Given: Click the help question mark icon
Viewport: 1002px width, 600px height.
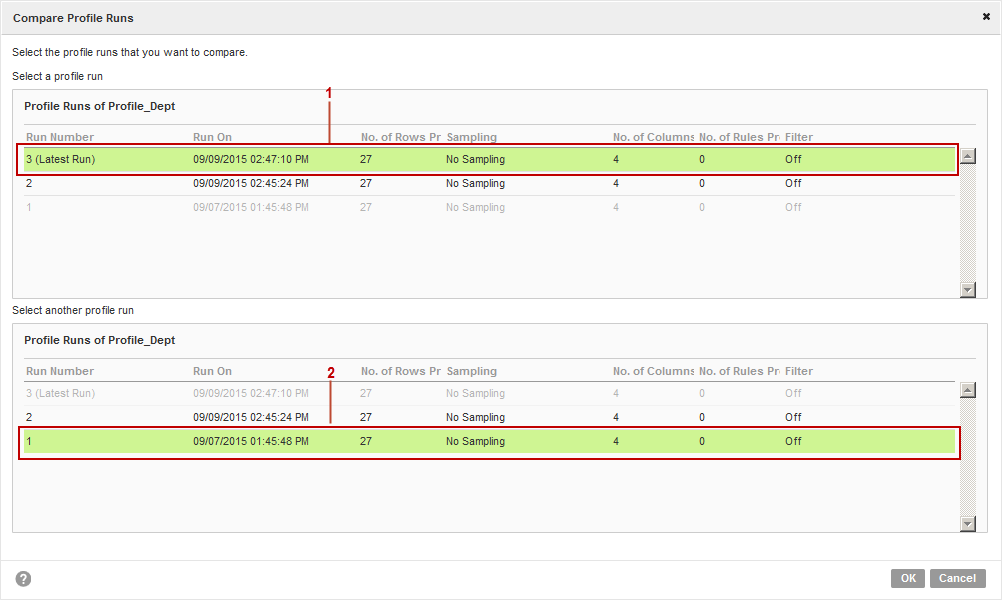Looking at the screenshot, I should coord(23,579).
